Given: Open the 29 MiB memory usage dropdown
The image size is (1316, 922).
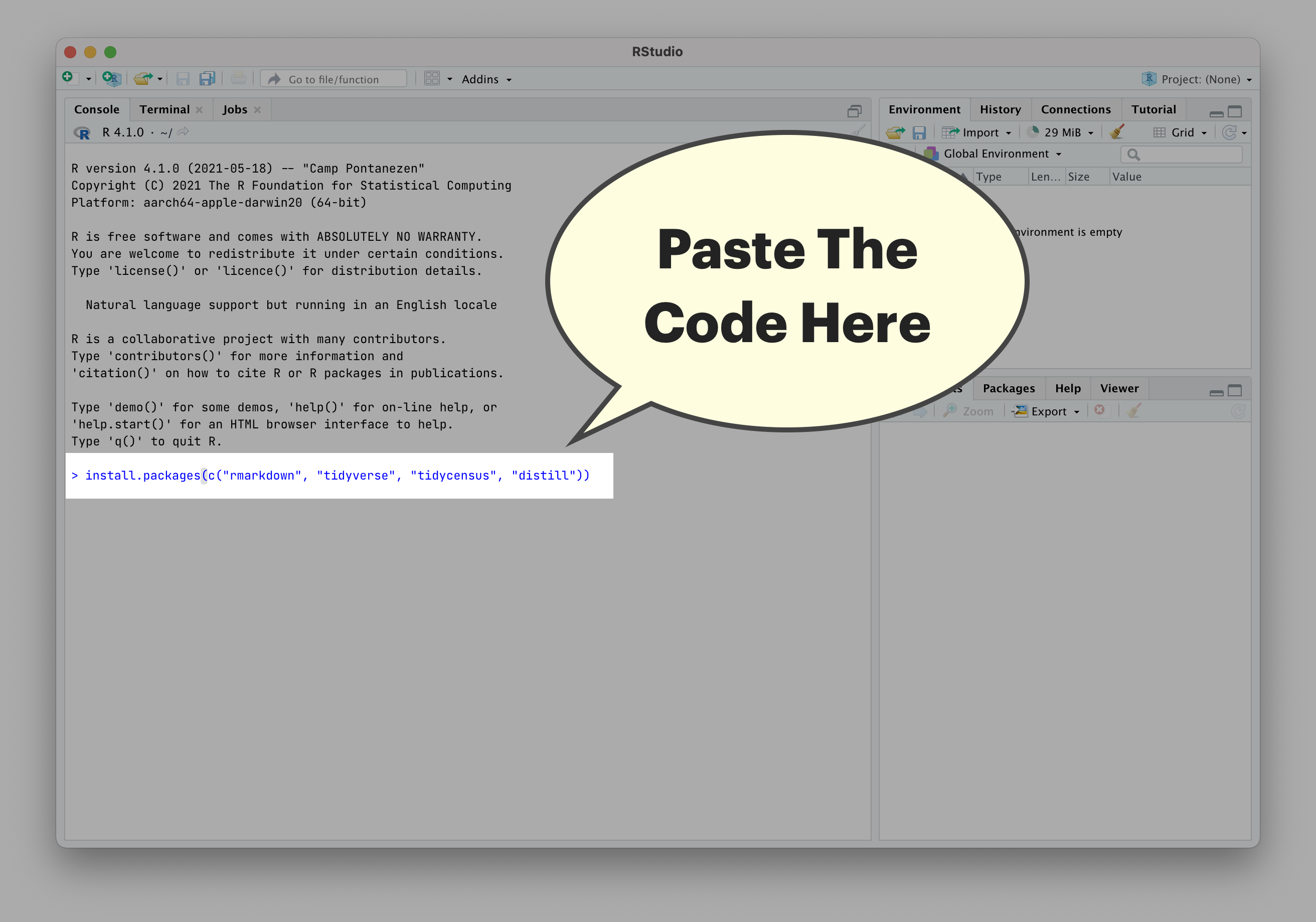Looking at the screenshot, I should click(1060, 132).
